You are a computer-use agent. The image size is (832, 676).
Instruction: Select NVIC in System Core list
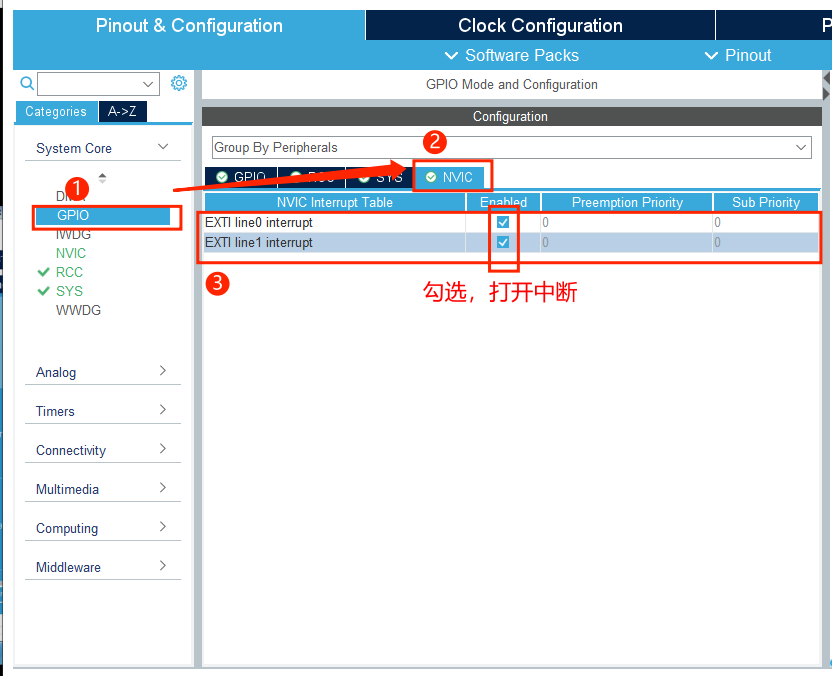click(71, 254)
